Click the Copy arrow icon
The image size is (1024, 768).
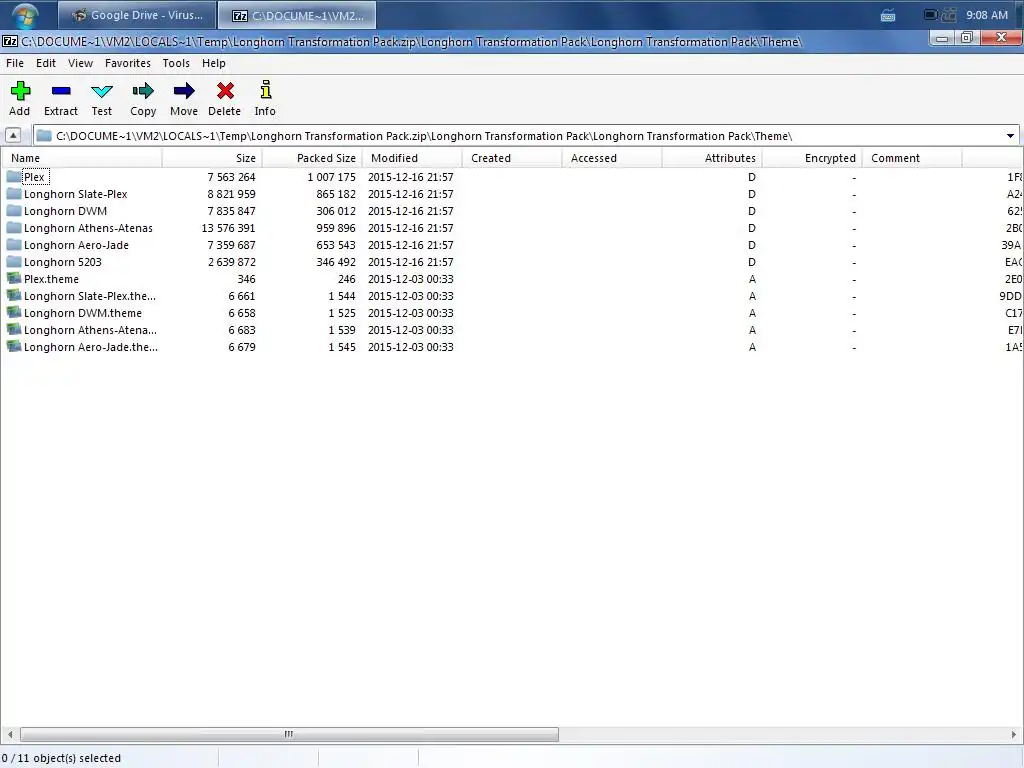143,91
